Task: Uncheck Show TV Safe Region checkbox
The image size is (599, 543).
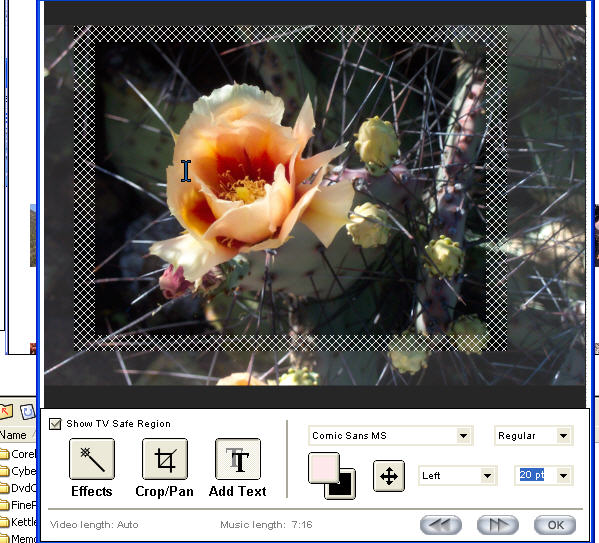Action: click(55, 424)
